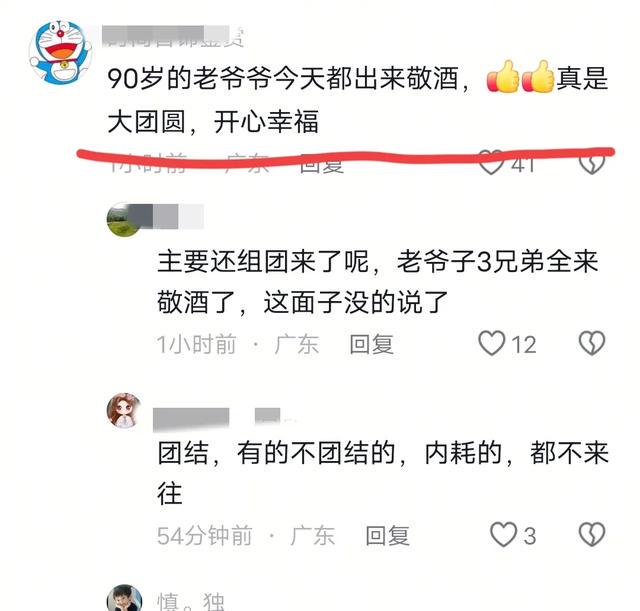Screen dimensions: 640x611
Task: Select the comment text 大团圆，开心幸福
Action: (x=213, y=122)
